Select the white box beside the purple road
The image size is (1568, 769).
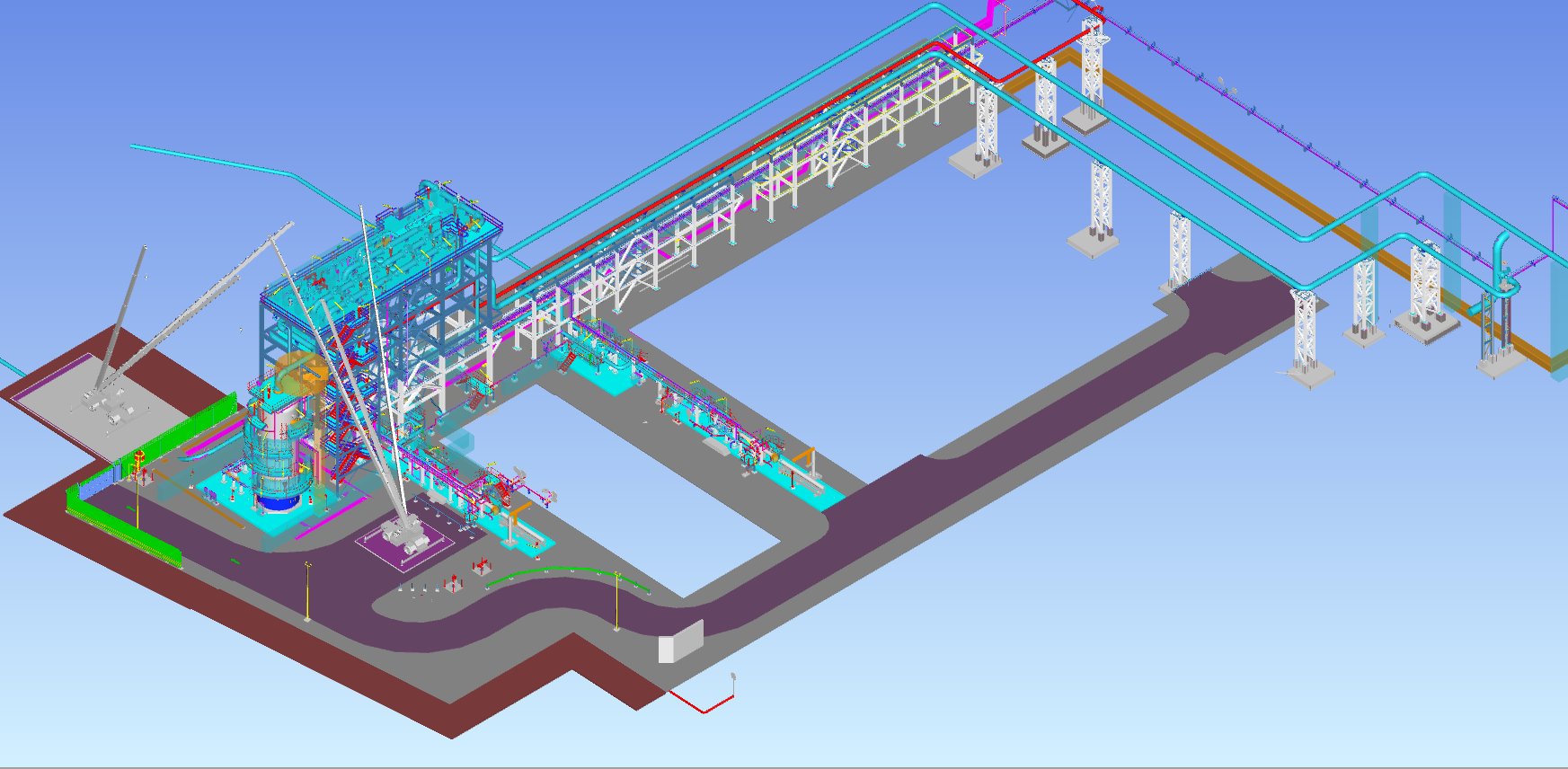coord(681,641)
